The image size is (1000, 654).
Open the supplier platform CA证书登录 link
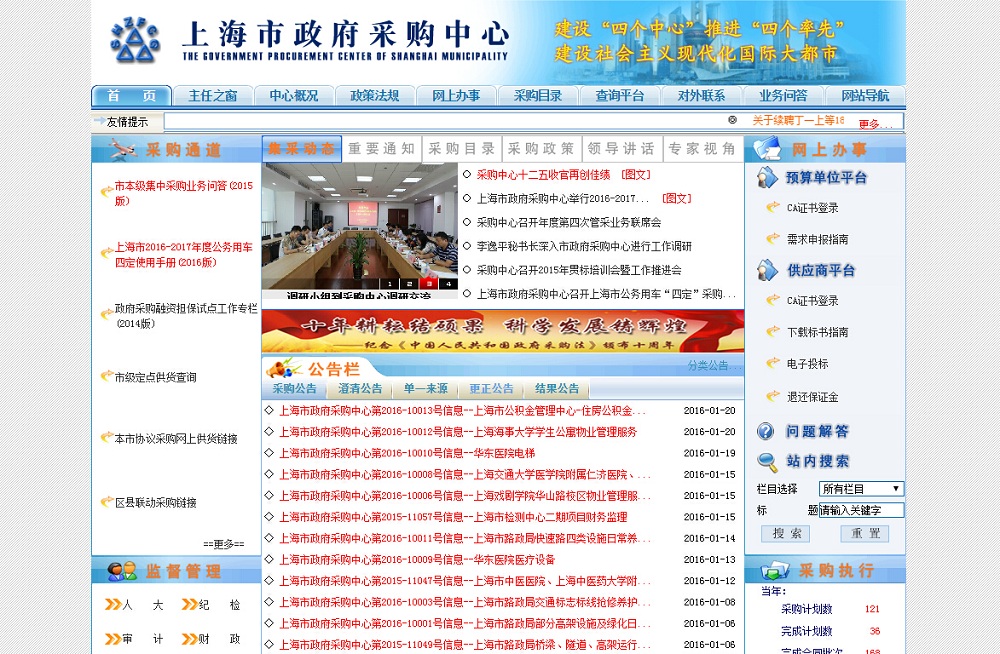[812, 301]
